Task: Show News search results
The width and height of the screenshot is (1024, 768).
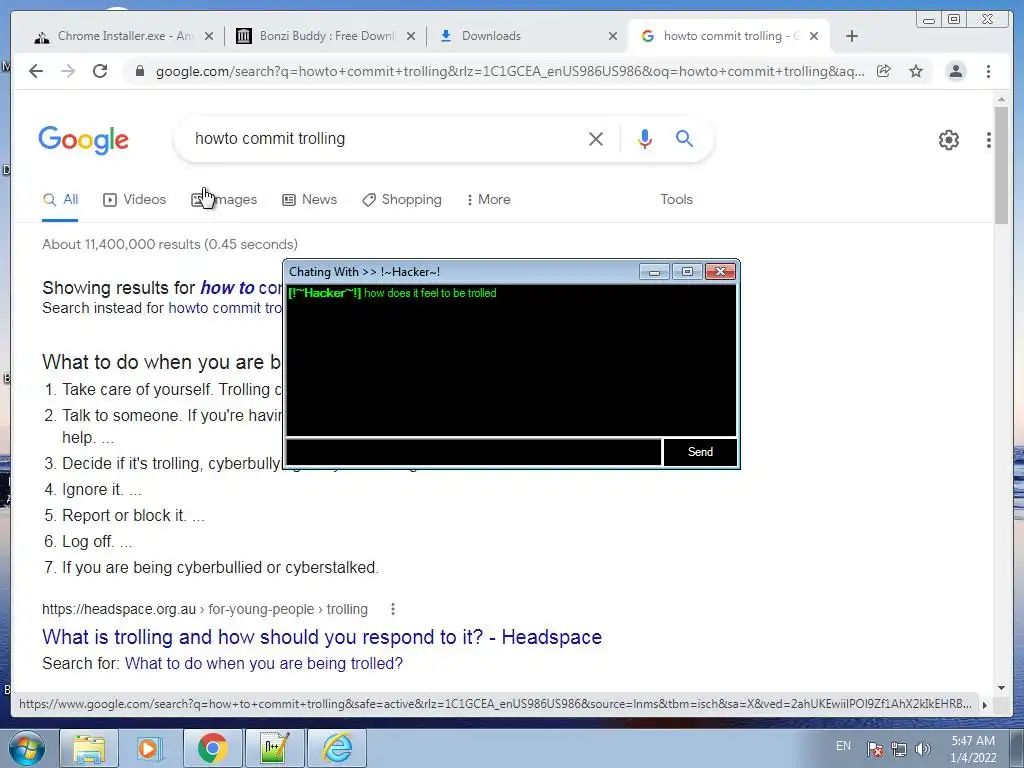Action: click(x=310, y=199)
